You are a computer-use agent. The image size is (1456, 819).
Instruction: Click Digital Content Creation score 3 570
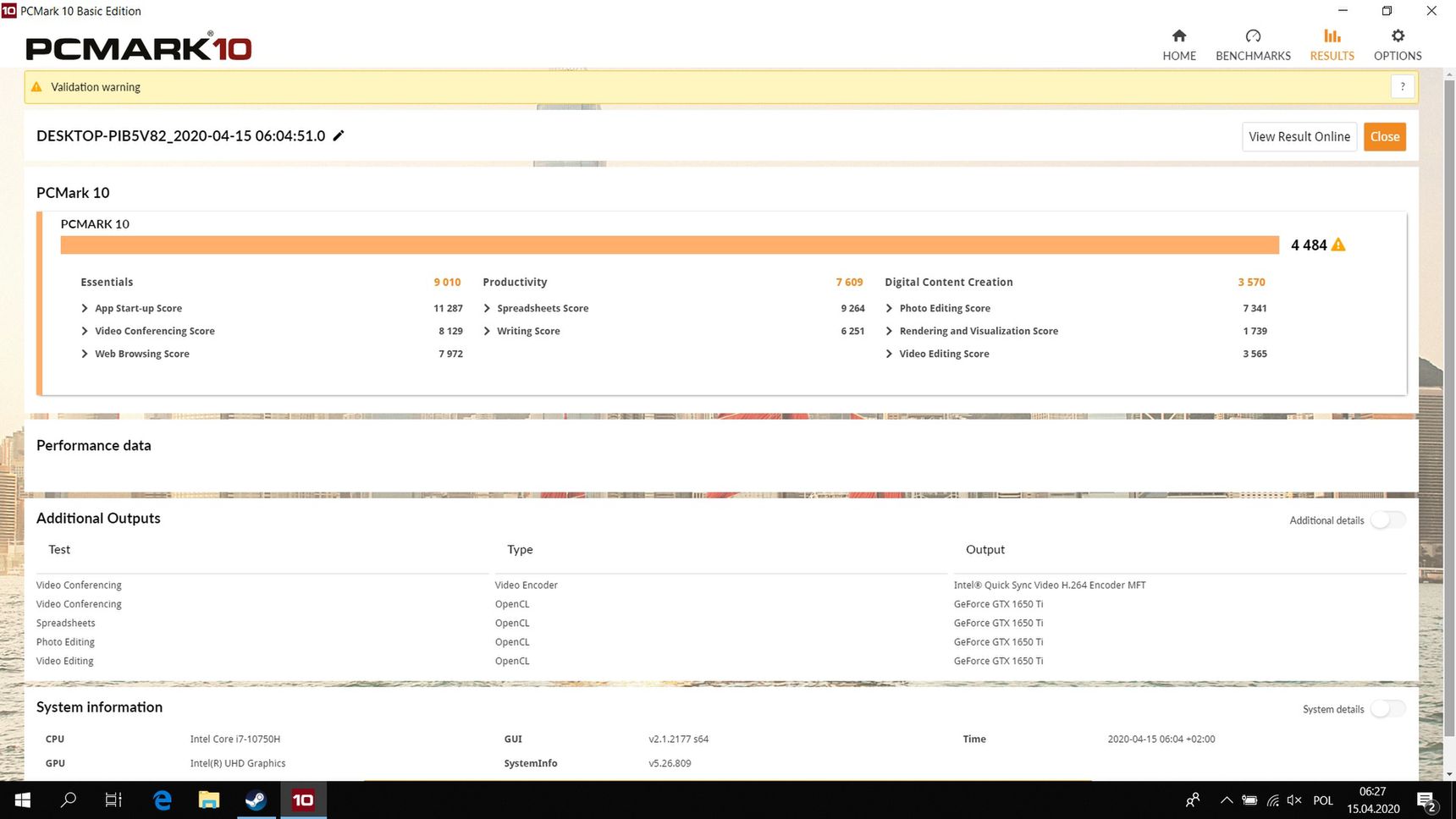(1251, 283)
